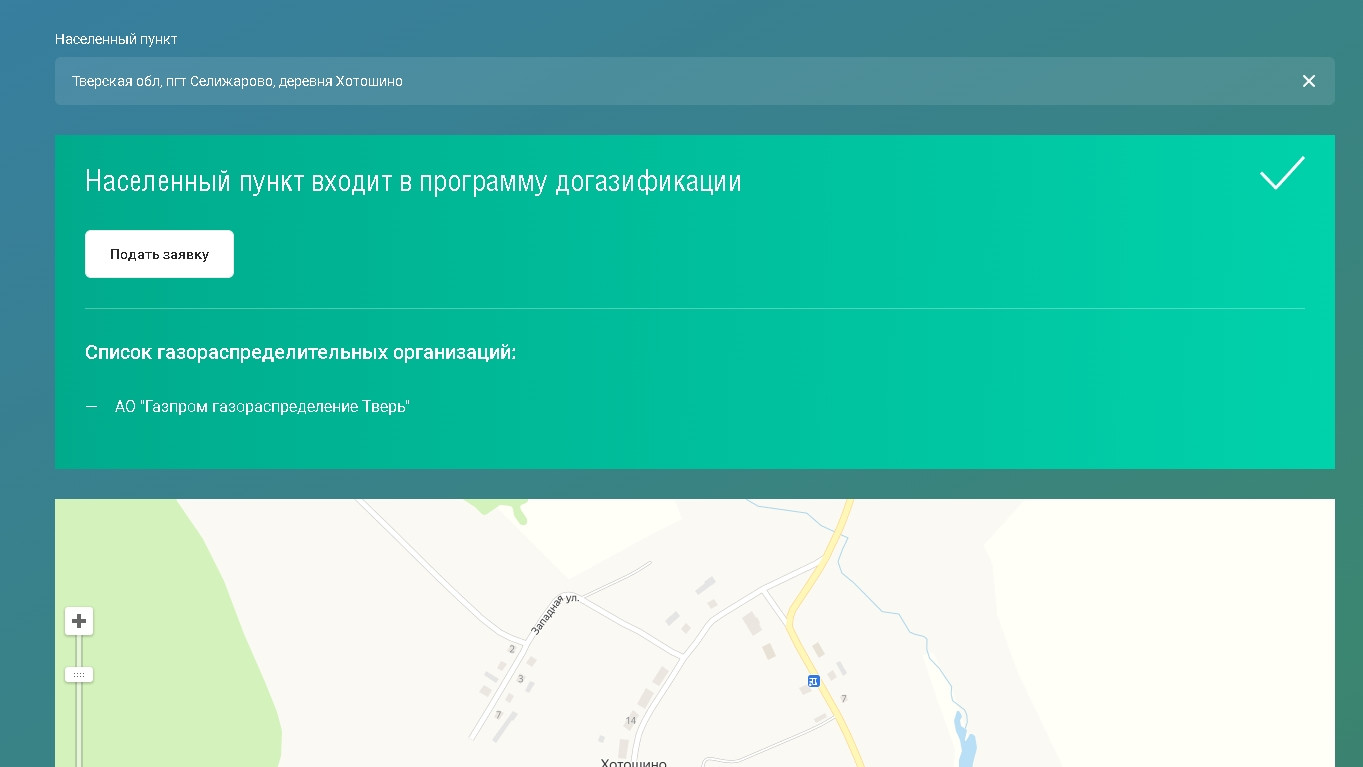This screenshot has width=1363, height=767.
Task: Clear the settlement search field
Action: coord(1308,81)
